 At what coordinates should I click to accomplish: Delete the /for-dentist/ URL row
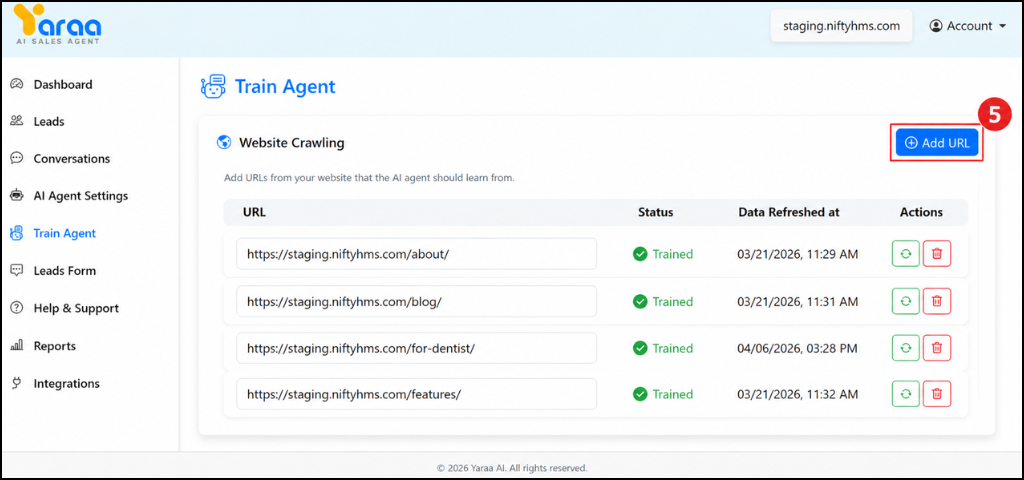[x=936, y=348]
